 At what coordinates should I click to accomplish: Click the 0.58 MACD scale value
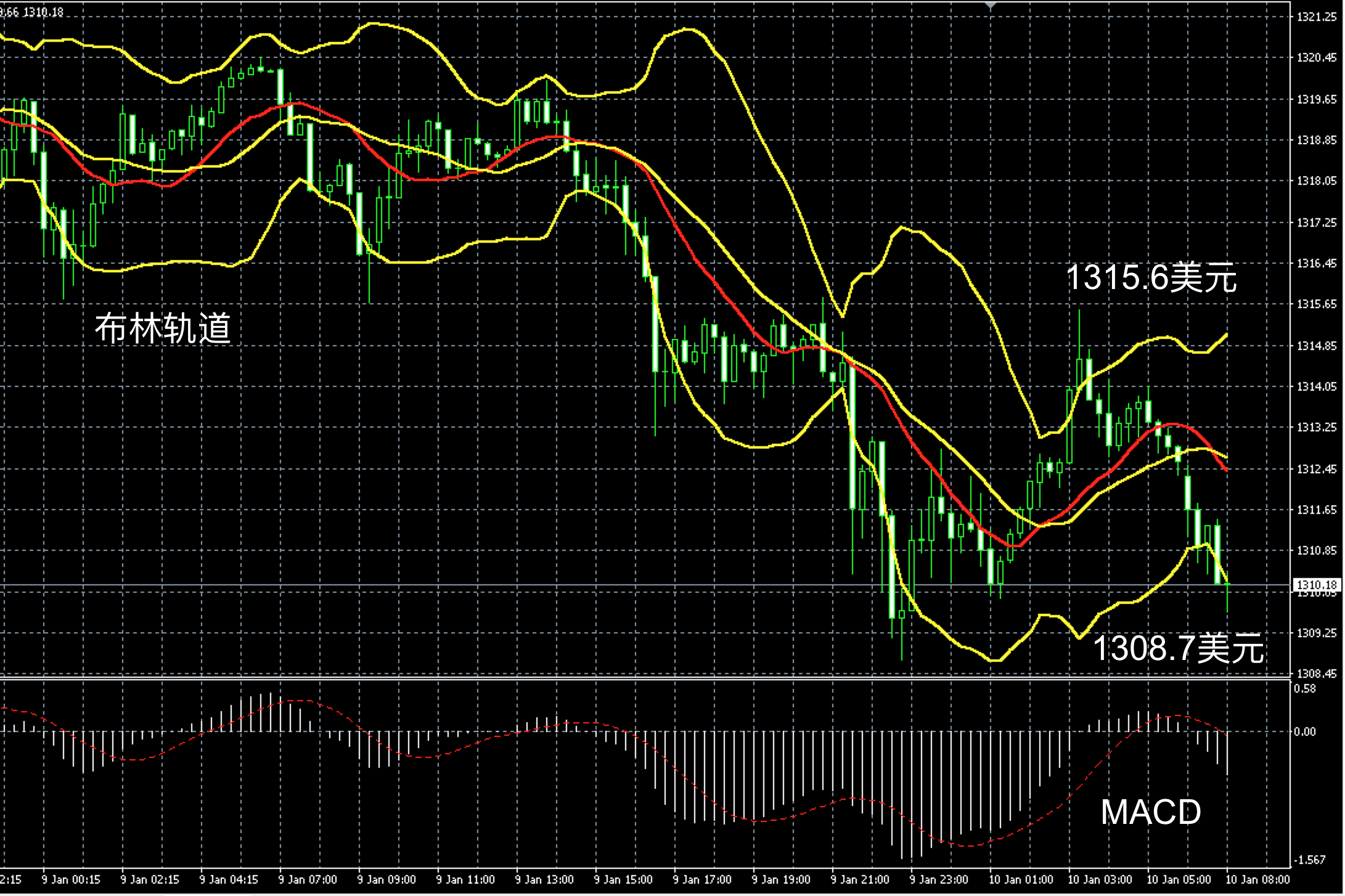pos(1304,688)
